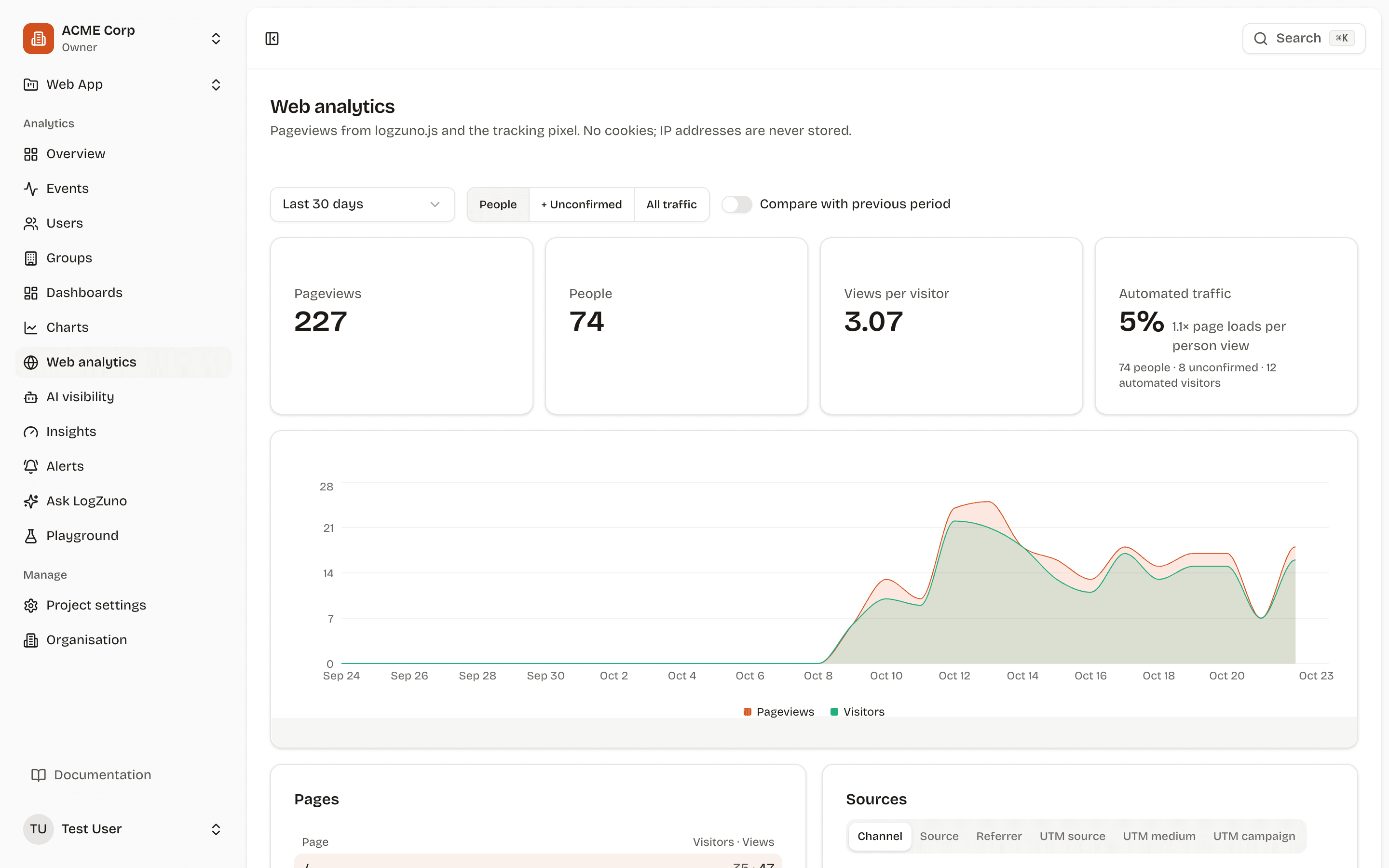
Task: Switch to the Channel sources tab
Action: pyautogui.click(x=879, y=837)
